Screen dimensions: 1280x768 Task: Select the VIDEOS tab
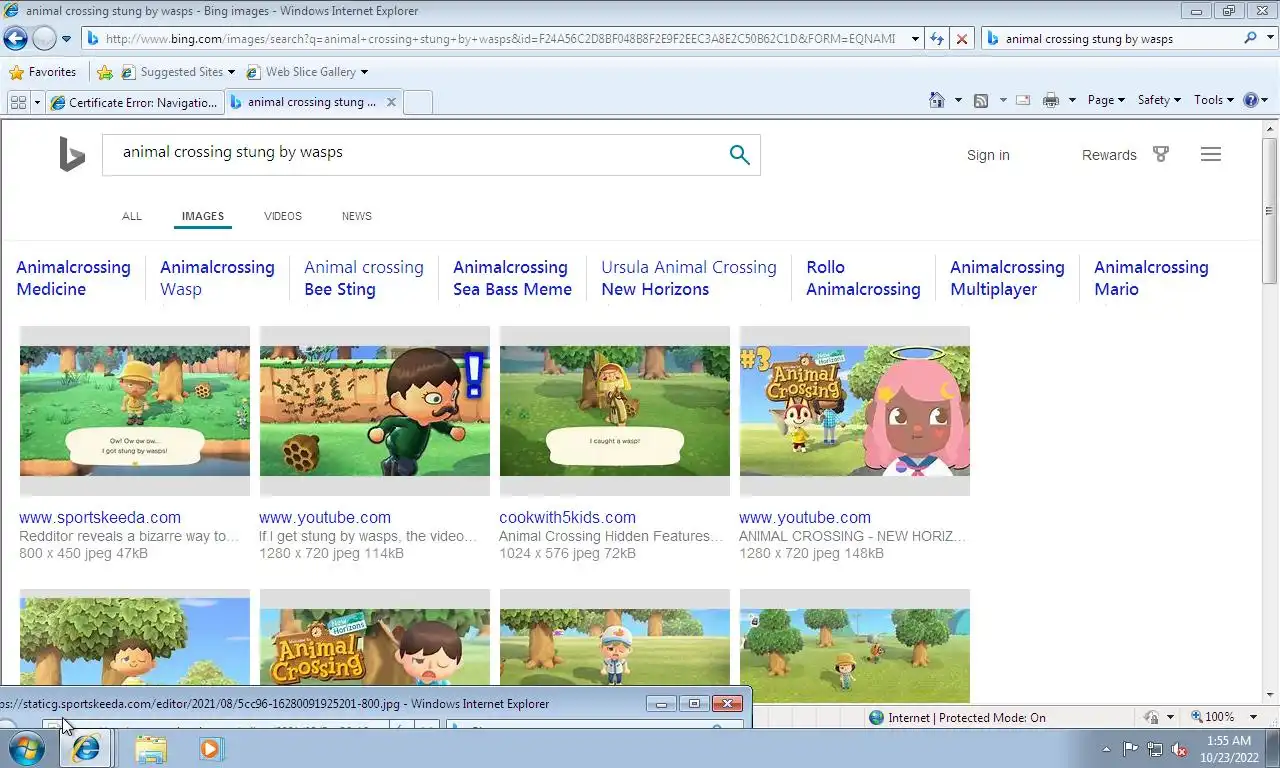[x=283, y=216]
